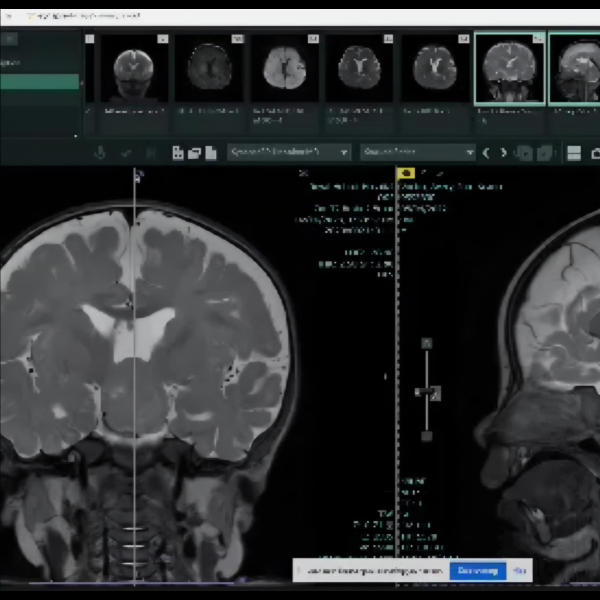The image size is (600, 600).
Task: Click the vertical slider handle in sagittal viewport
Action: click(x=427, y=393)
